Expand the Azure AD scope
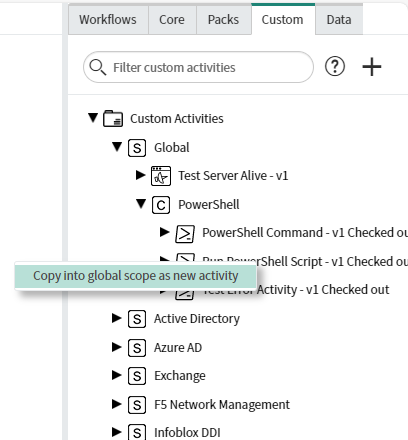 pyautogui.click(x=117, y=347)
